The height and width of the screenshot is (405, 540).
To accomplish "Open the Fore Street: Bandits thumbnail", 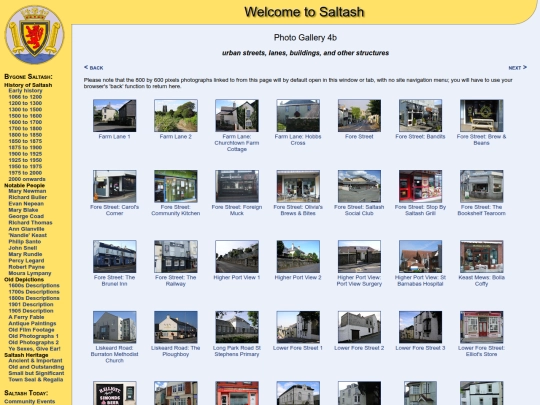I will tap(420, 116).
